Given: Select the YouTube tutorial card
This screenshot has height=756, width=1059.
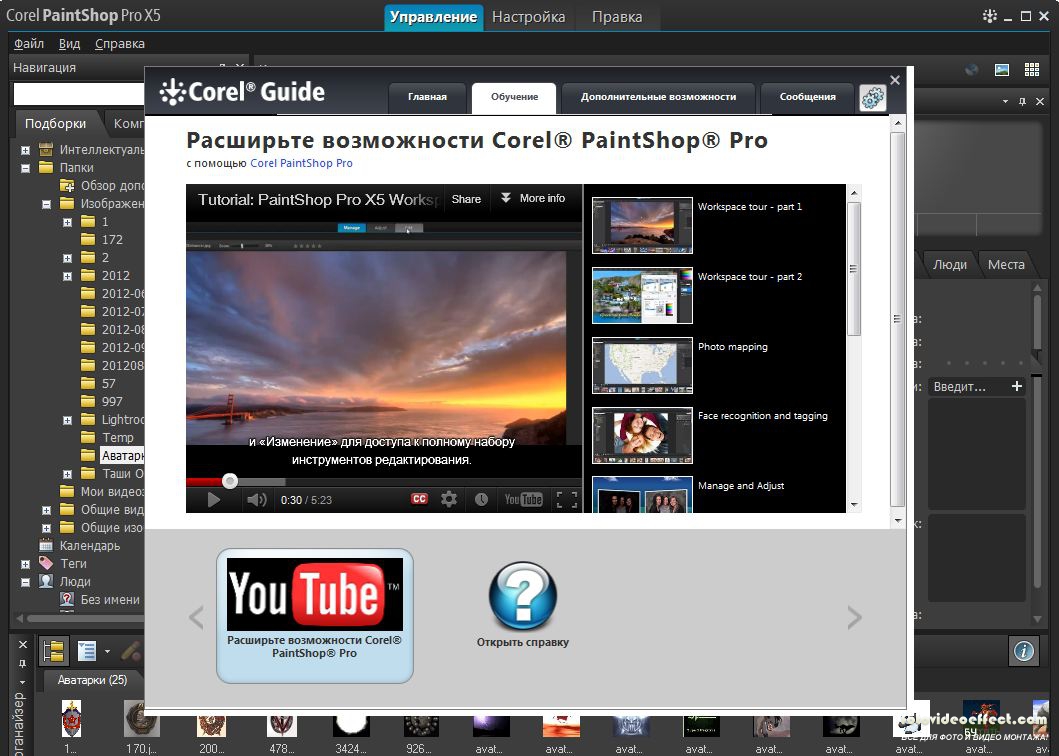Looking at the screenshot, I should coord(315,615).
